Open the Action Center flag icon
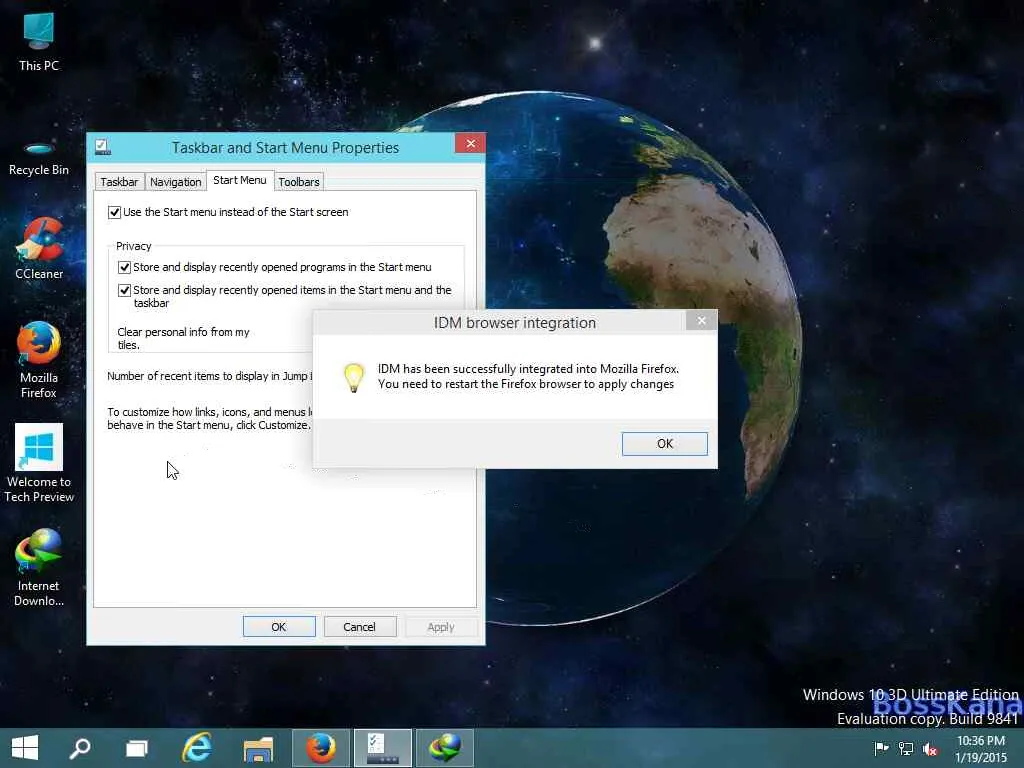The height and width of the screenshot is (768, 1024). [x=881, y=748]
